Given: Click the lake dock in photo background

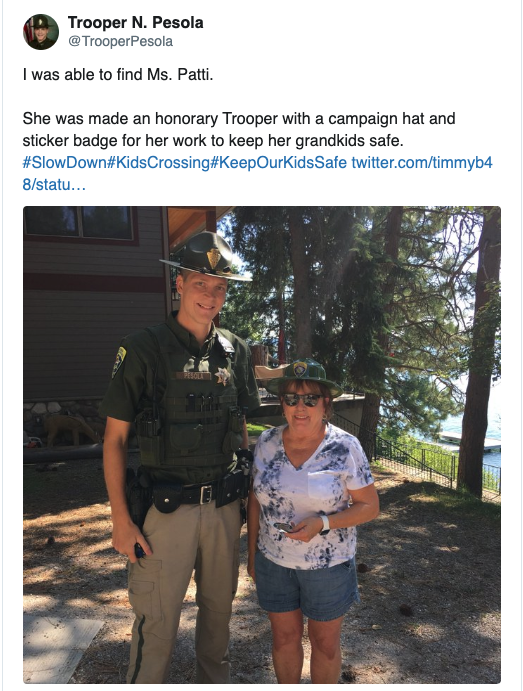Looking at the screenshot, I should click(469, 442).
